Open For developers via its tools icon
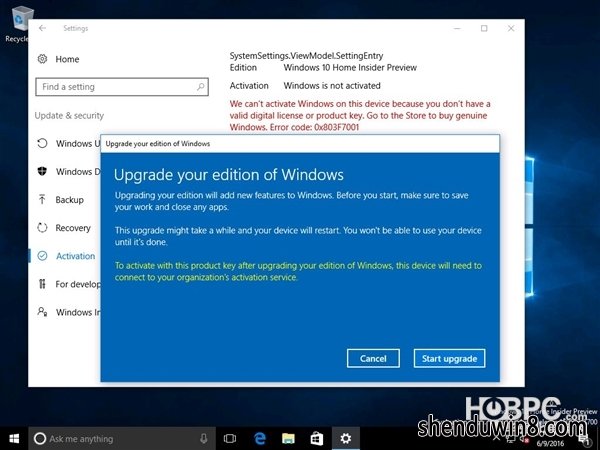The width and height of the screenshot is (600, 450). tap(42, 284)
